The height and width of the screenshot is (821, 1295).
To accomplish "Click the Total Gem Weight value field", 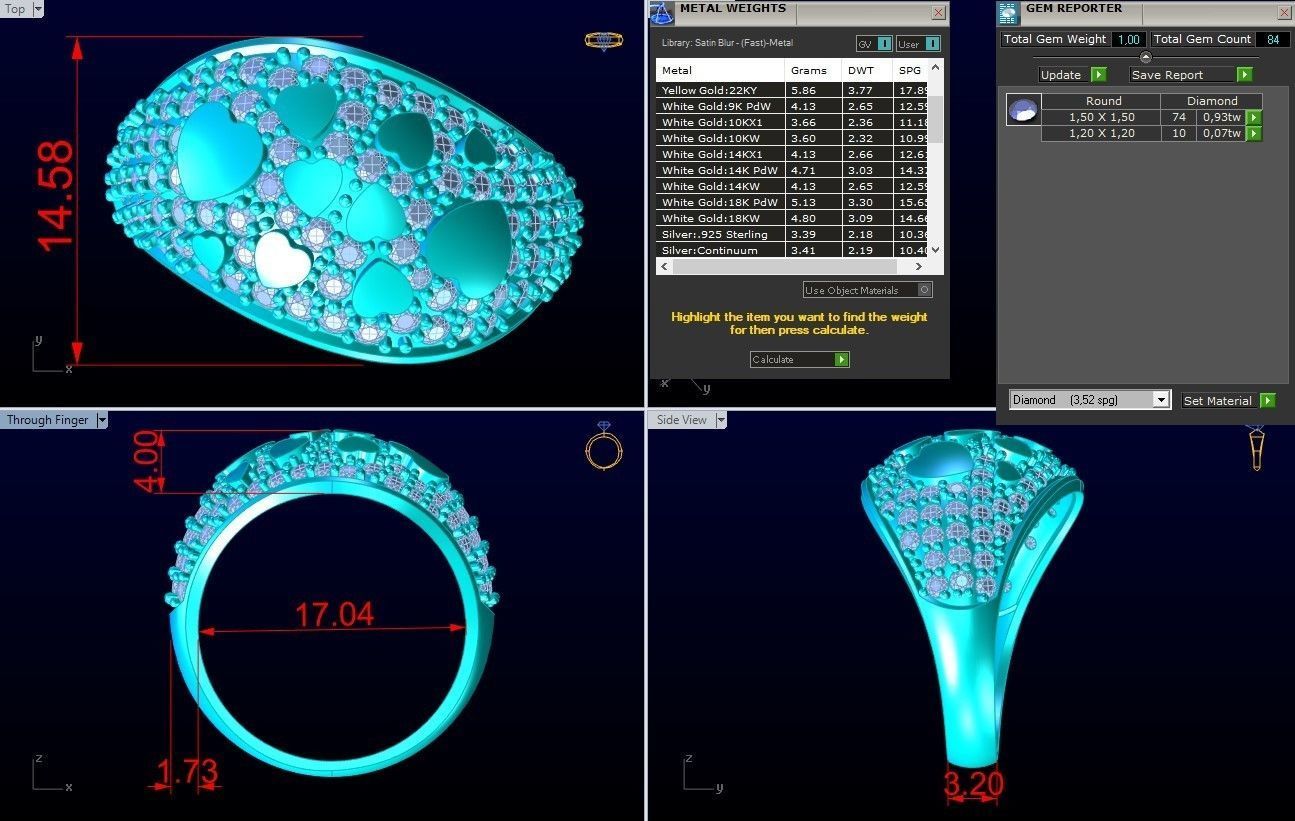I will (1128, 39).
